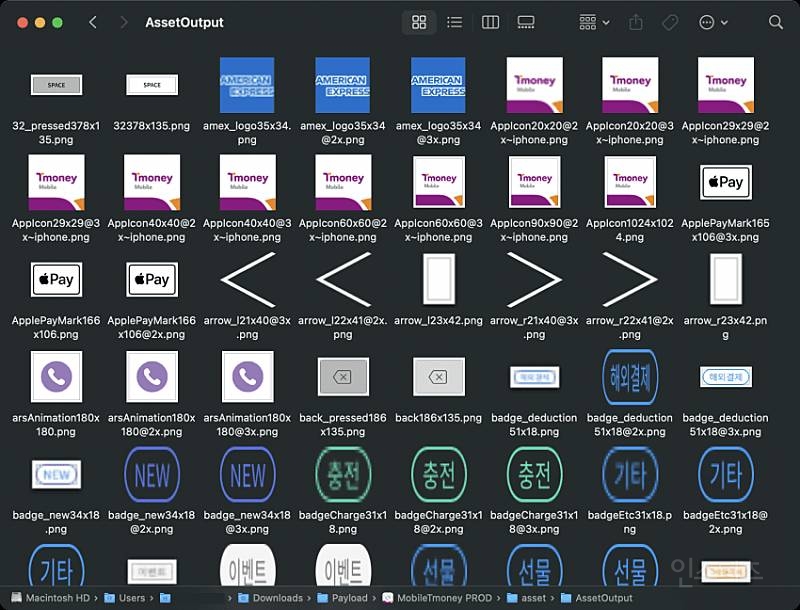Select the 32378x135.png file icon

coord(152,85)
